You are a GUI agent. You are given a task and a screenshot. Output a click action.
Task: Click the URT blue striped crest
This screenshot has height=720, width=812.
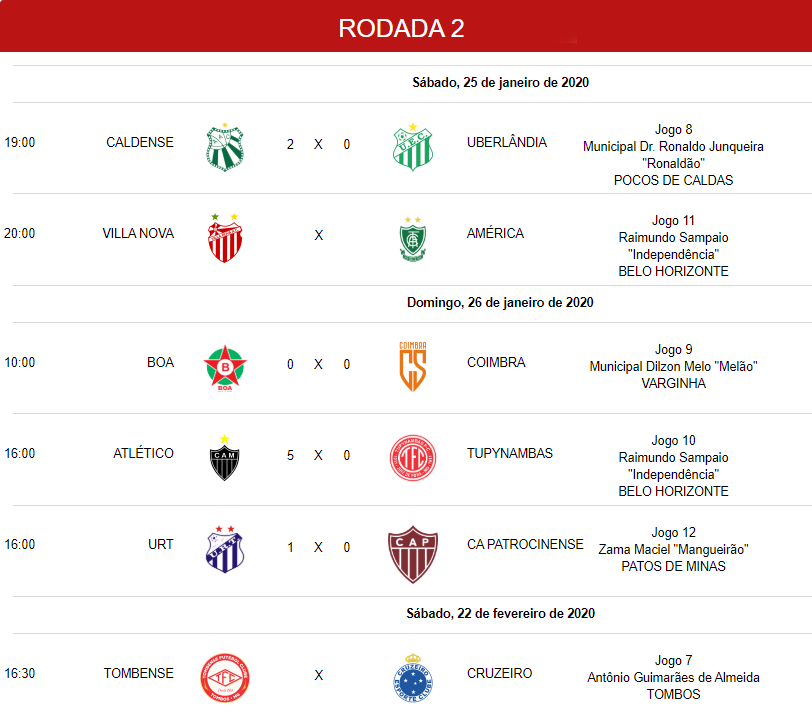225,549
